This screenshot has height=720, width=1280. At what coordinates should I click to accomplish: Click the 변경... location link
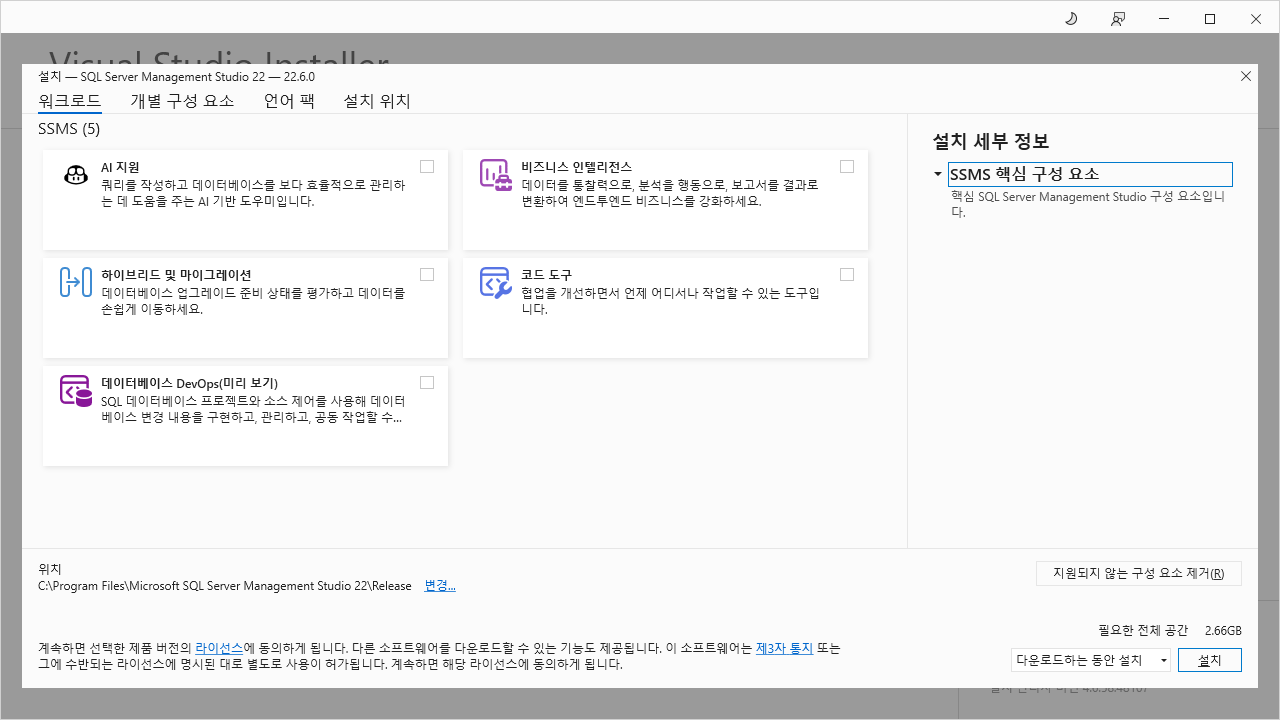click(440, 586)
